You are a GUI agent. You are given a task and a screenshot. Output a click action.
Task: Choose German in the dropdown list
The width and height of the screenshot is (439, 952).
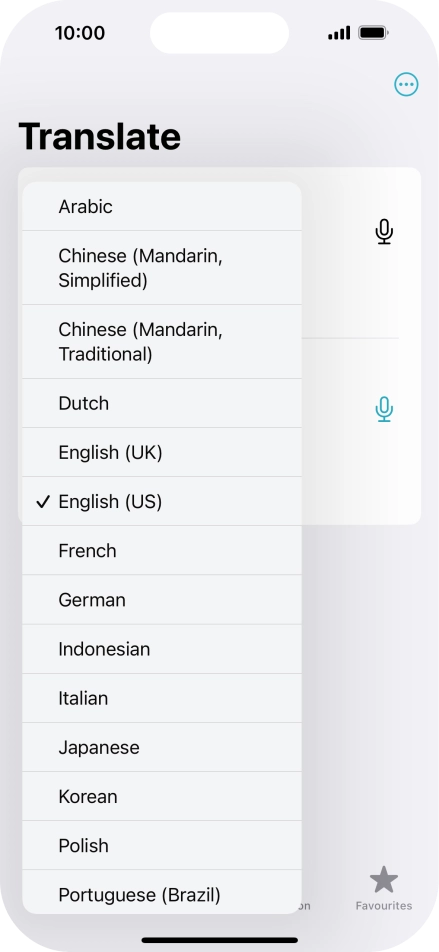point(162,600)
